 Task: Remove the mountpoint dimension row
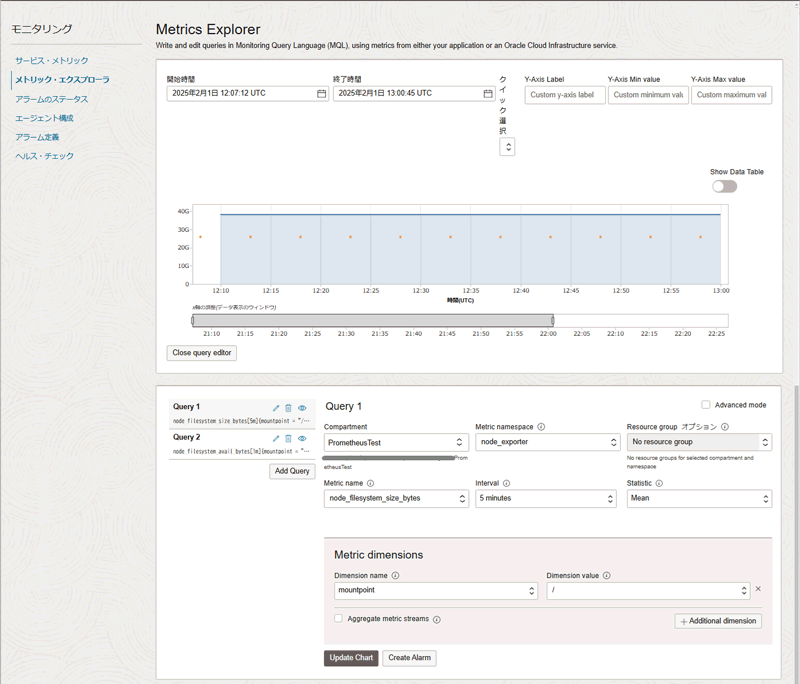click(758, 589)
